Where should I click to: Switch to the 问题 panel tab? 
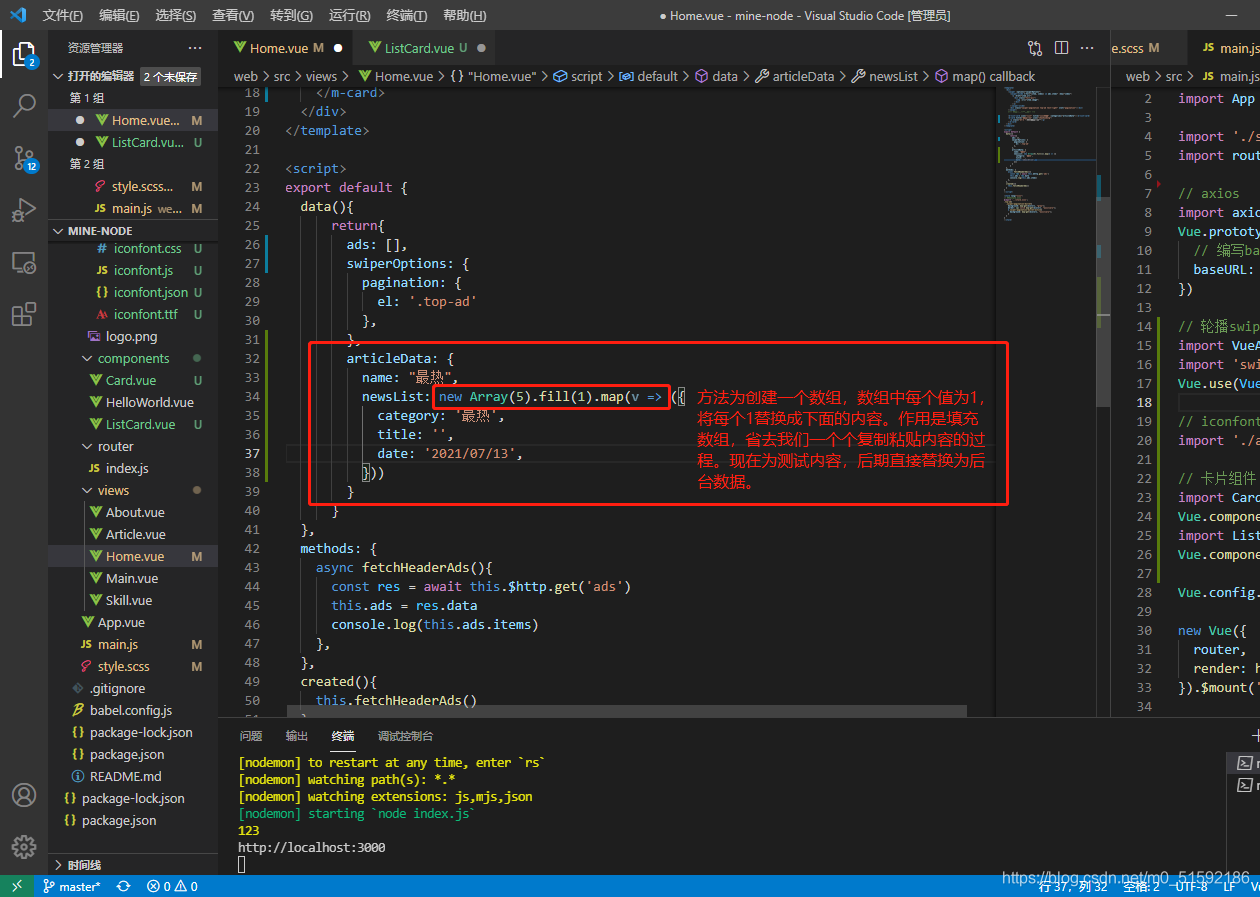pyautogui.click(x=251, y=736)
